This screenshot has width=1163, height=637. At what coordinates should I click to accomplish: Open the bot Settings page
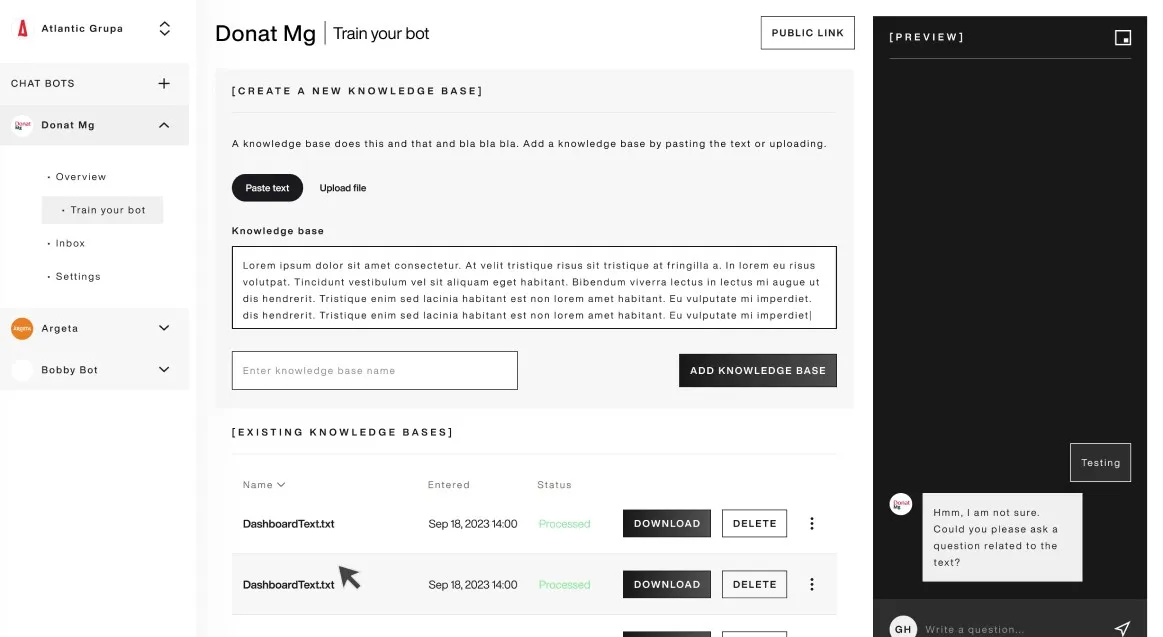click(x=78, y=277)
